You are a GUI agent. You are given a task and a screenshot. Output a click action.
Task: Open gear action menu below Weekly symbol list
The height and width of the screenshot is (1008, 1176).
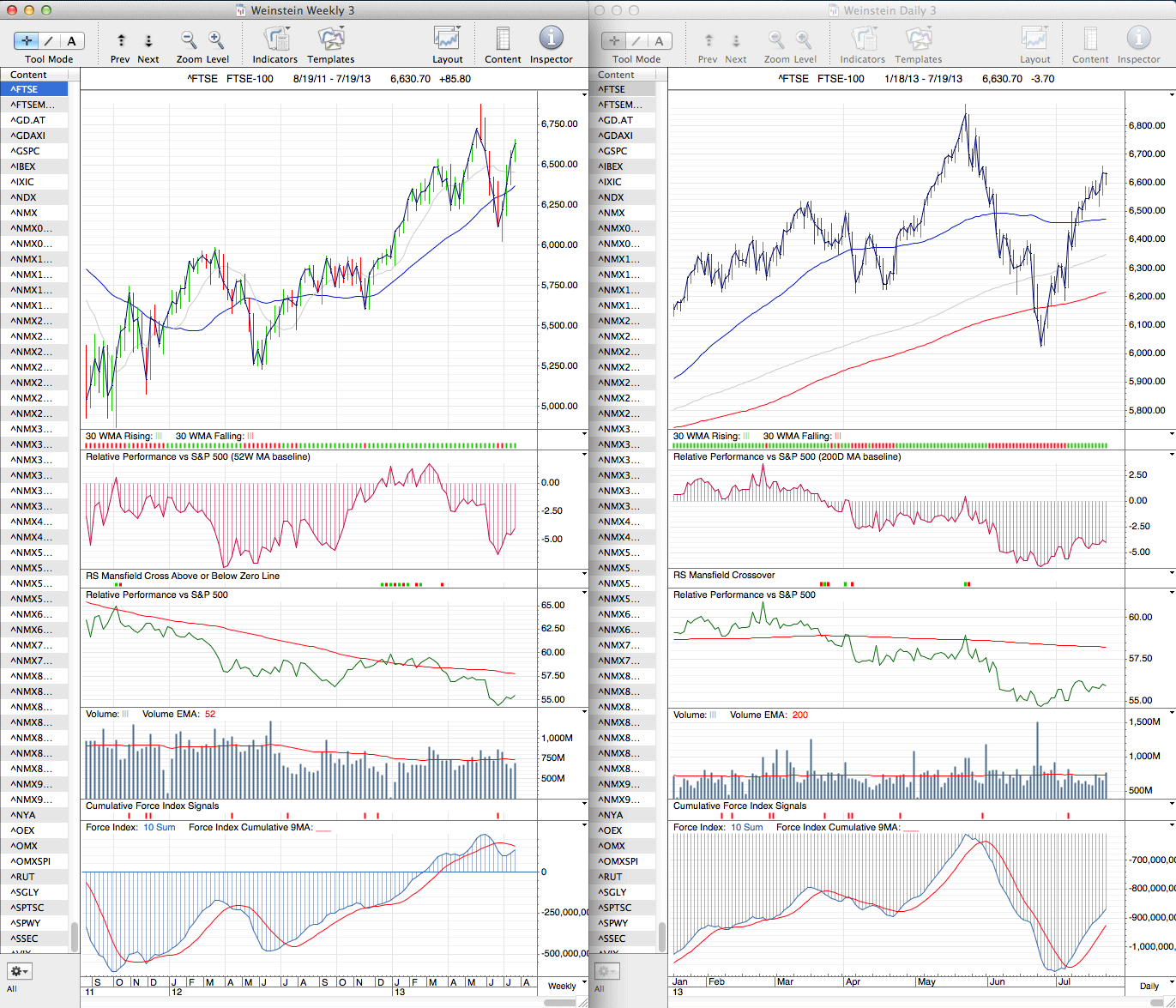pyautogui.click(x=19, y=971)
